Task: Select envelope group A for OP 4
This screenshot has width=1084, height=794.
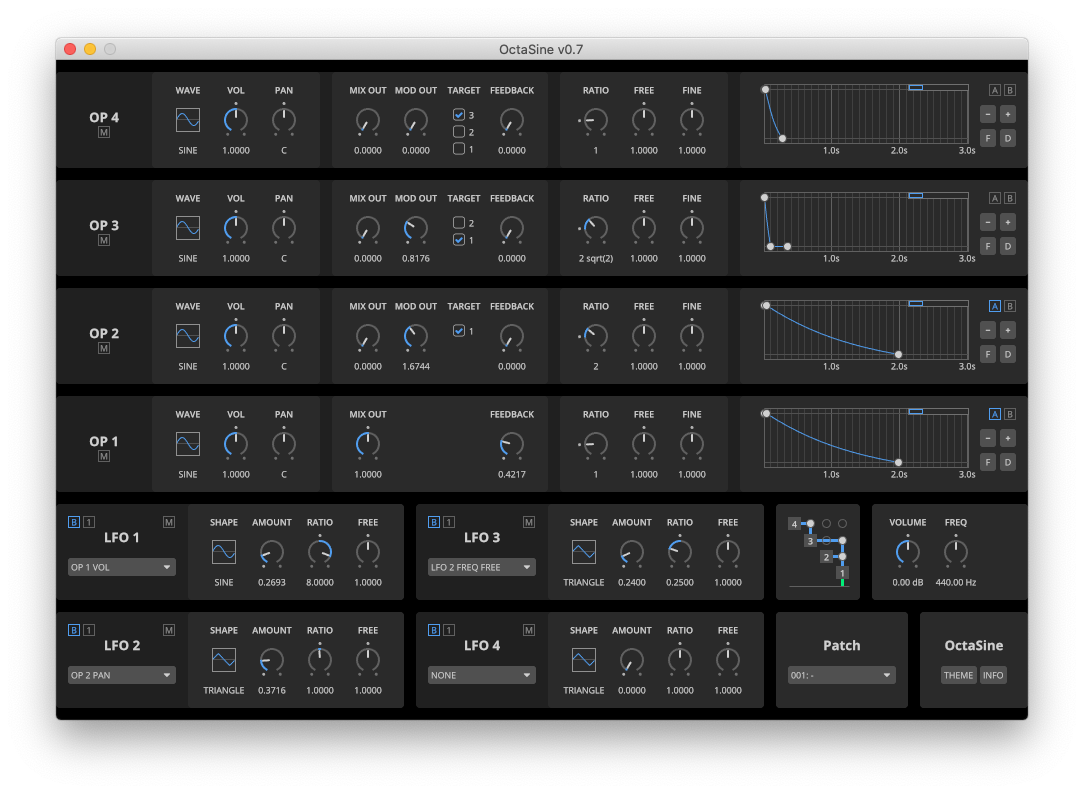Action: (x=994, y=91)
